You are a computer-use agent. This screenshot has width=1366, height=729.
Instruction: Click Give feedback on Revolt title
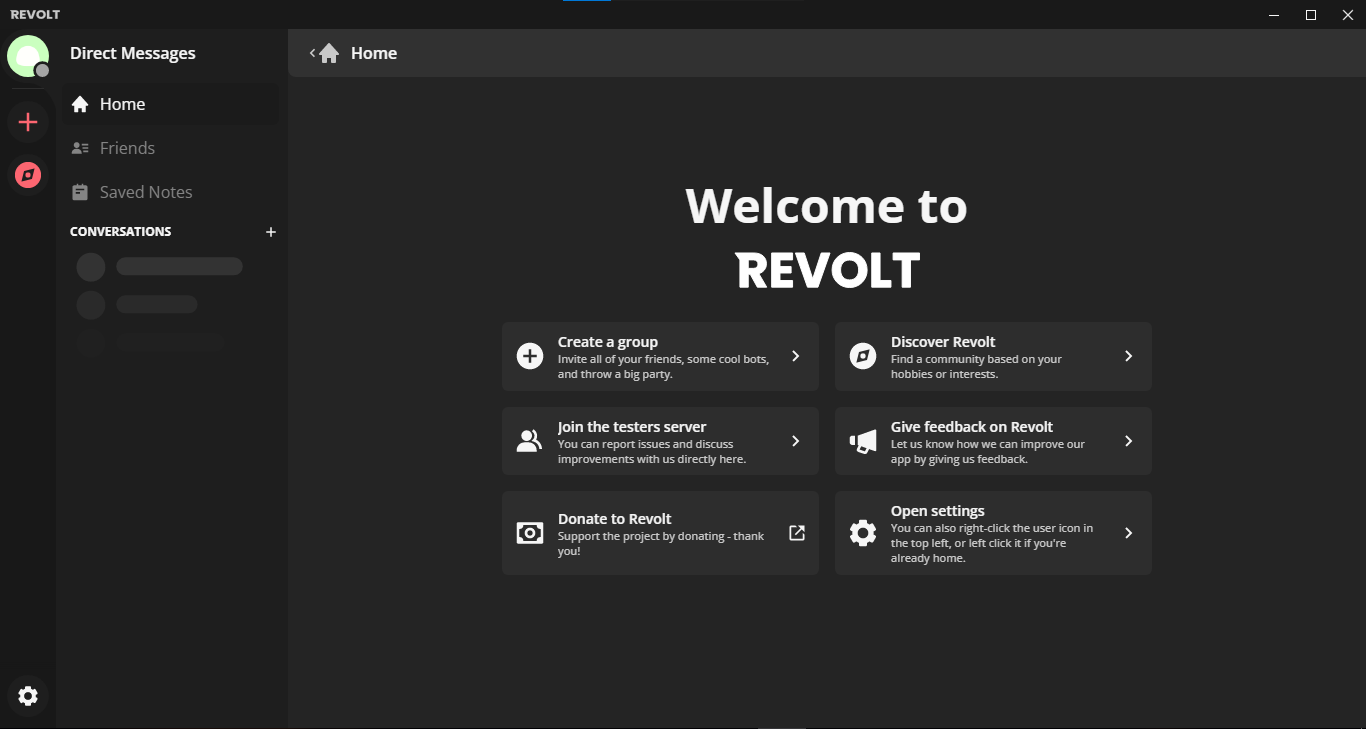click(972, 427)
